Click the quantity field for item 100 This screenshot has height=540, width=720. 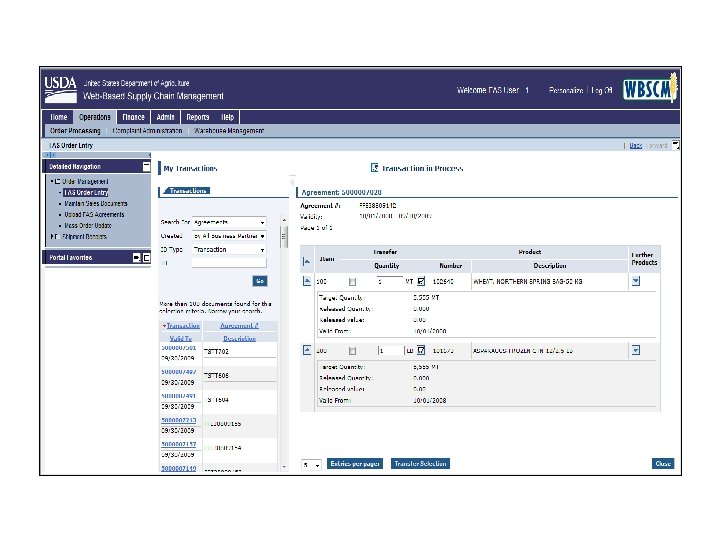390,281
